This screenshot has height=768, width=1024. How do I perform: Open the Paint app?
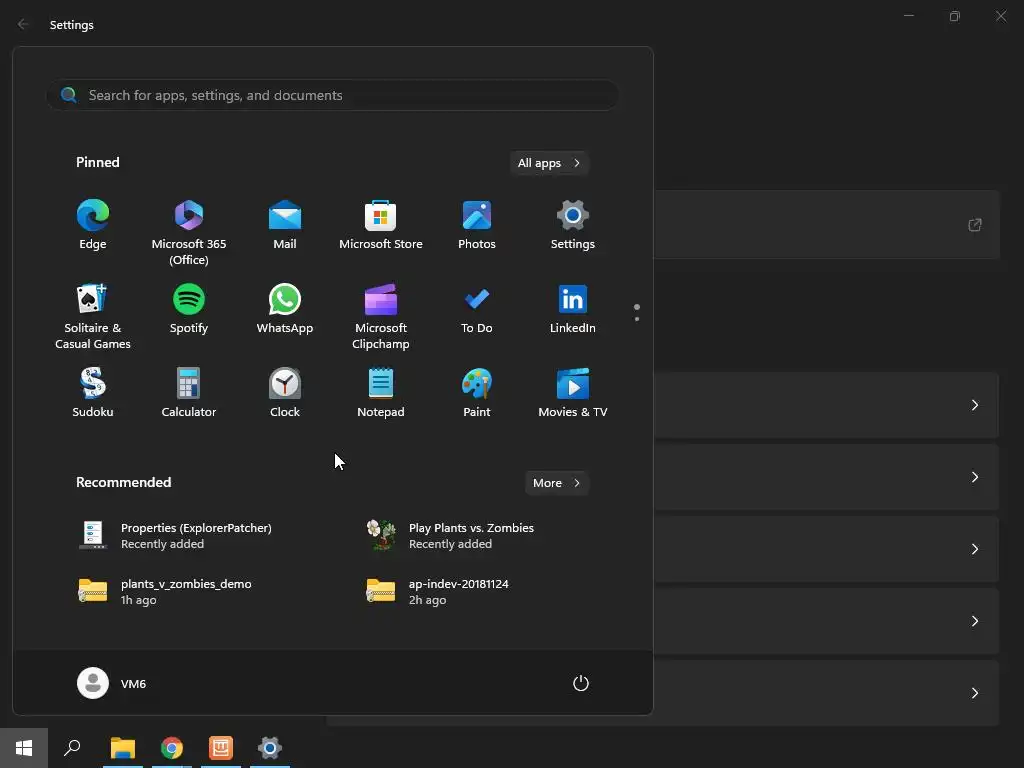pos(477,393)
